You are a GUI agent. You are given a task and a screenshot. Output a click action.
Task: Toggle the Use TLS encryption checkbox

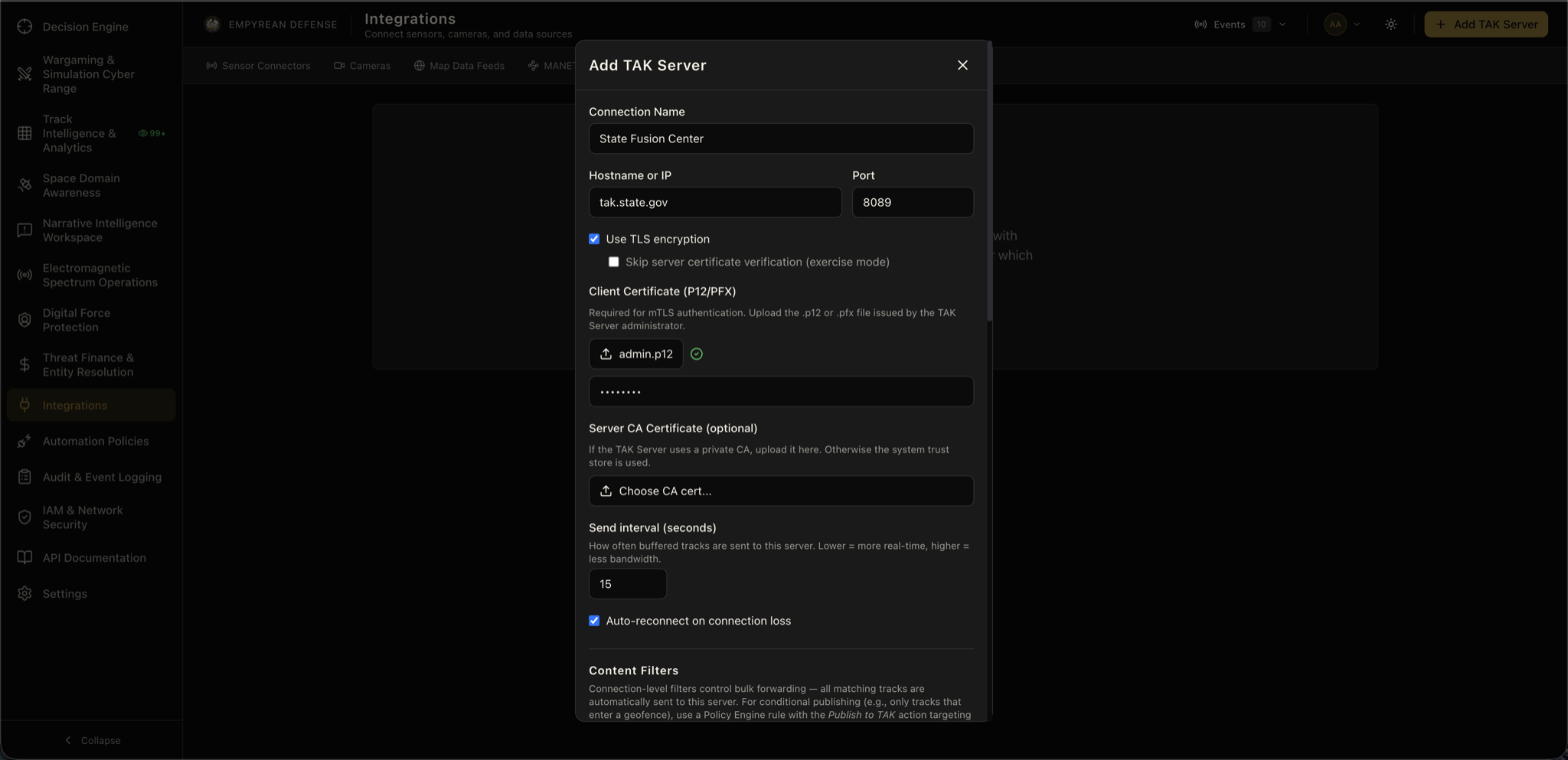click(594, 240)
